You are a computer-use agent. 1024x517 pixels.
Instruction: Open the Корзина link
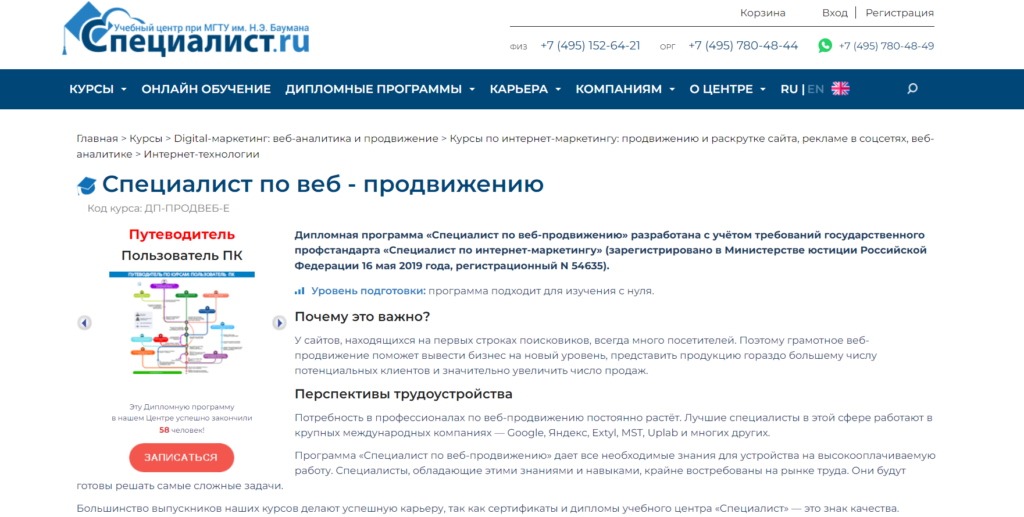(762, 13)
